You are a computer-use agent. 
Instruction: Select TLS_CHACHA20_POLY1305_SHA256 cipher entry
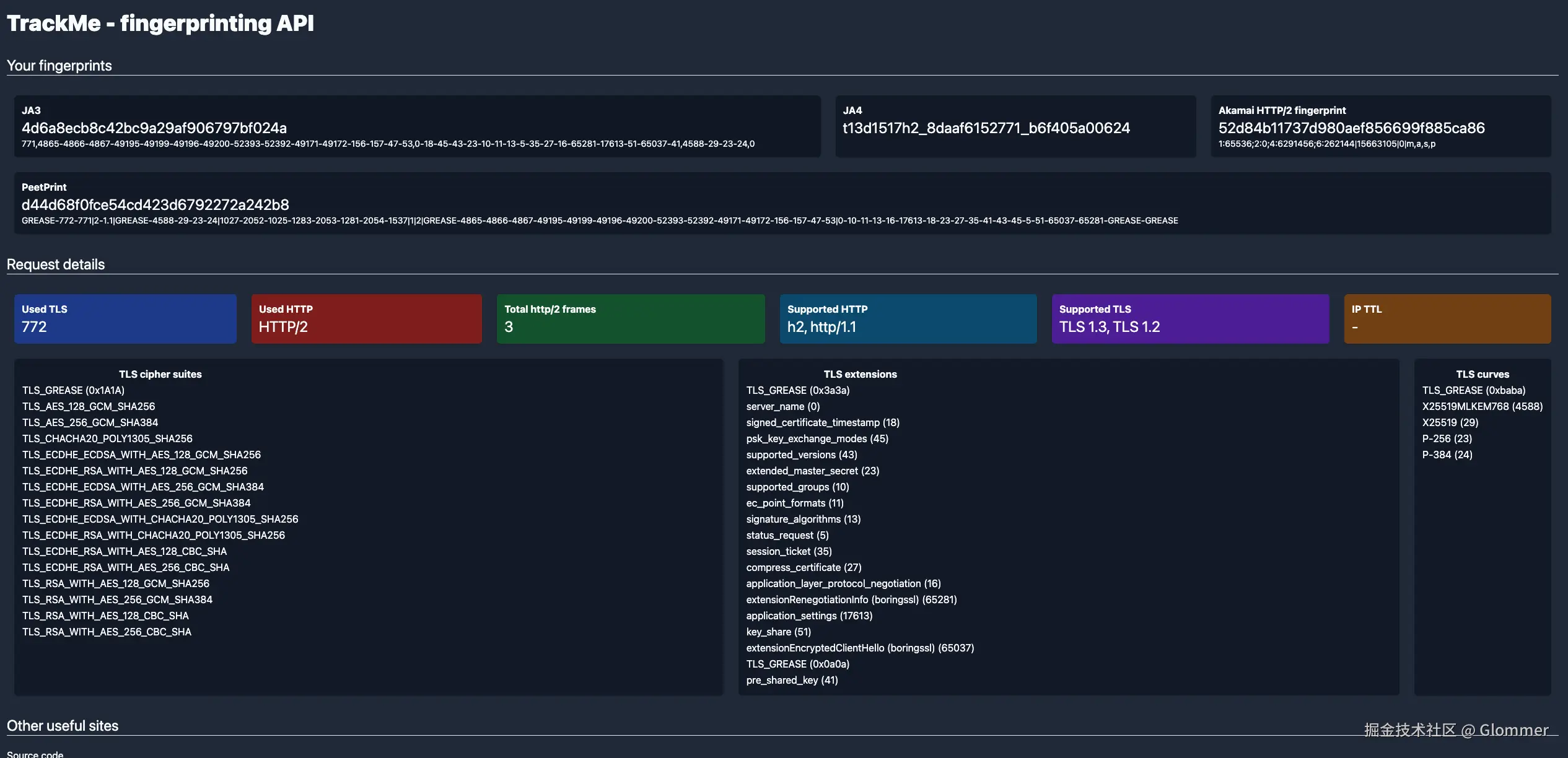(x=107, y=438)
